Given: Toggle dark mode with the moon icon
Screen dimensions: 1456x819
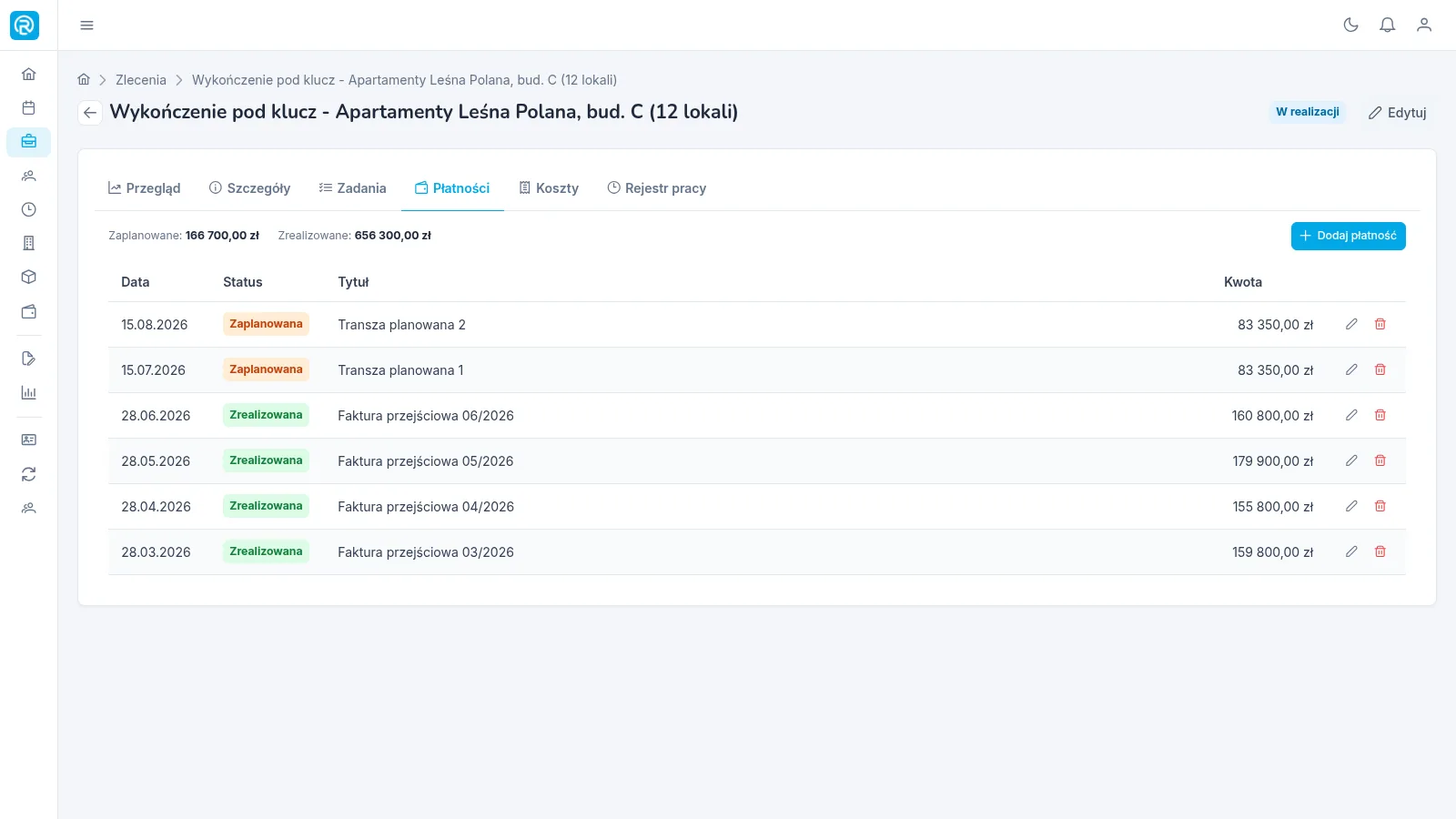Looking at the screenshot, I should tap(1350, 25).
